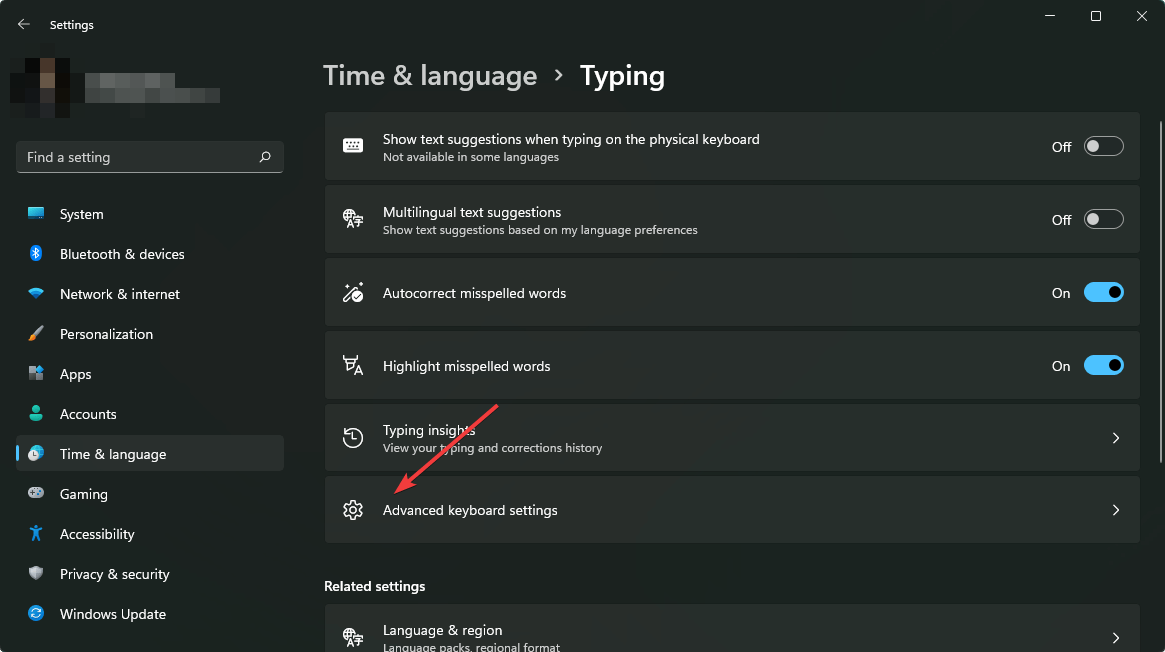Toggle text suggestions on physical keyboard
The image size is (1165, 652).
coord(1103,146)
